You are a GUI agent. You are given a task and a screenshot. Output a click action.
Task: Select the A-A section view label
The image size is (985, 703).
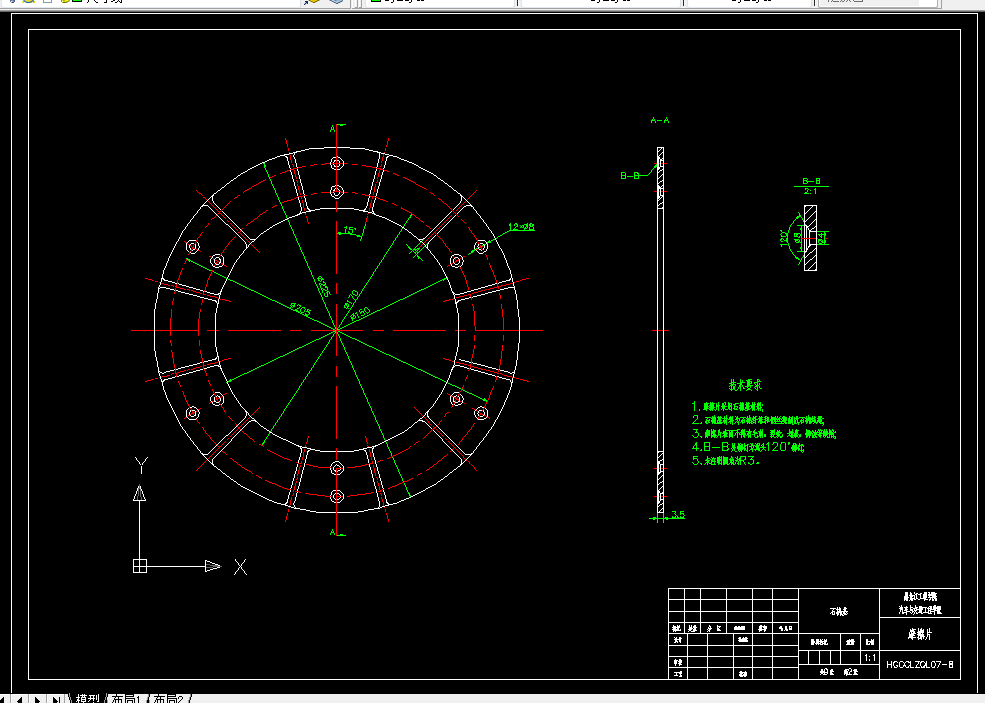coord(660,120)
